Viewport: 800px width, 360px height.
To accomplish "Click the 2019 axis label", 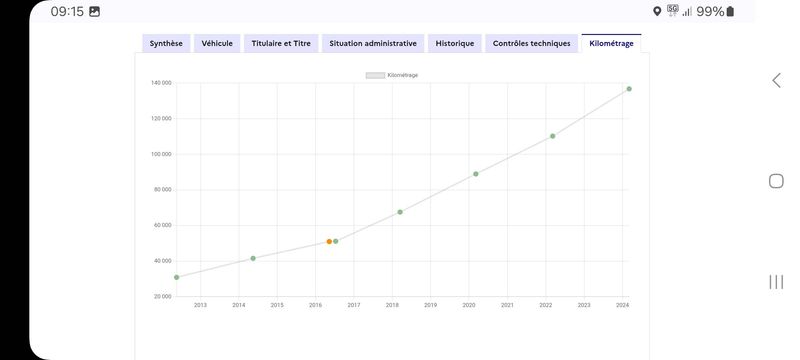I will [431, 305].
